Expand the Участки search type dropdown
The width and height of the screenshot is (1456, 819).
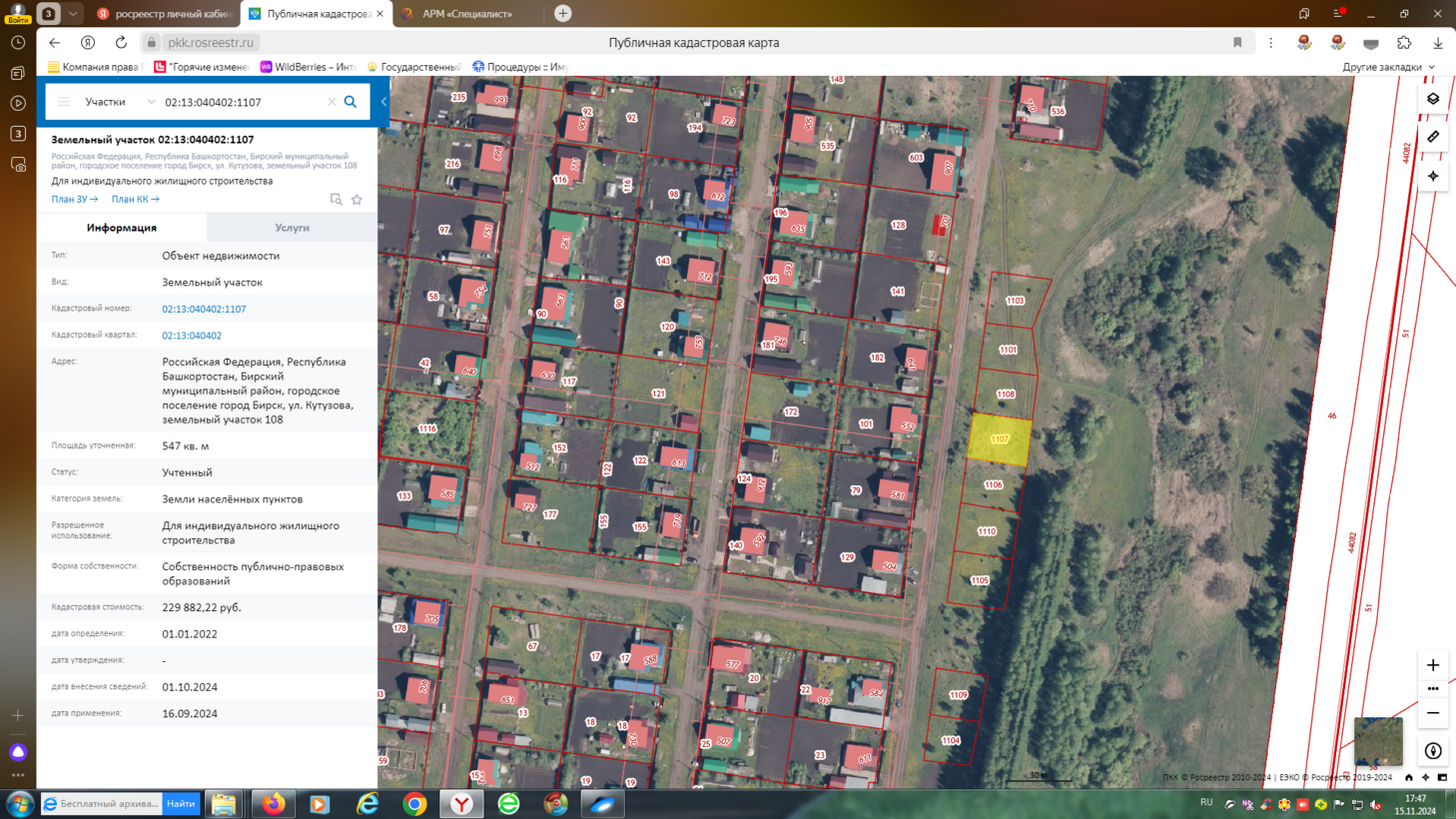coord(121,102)
